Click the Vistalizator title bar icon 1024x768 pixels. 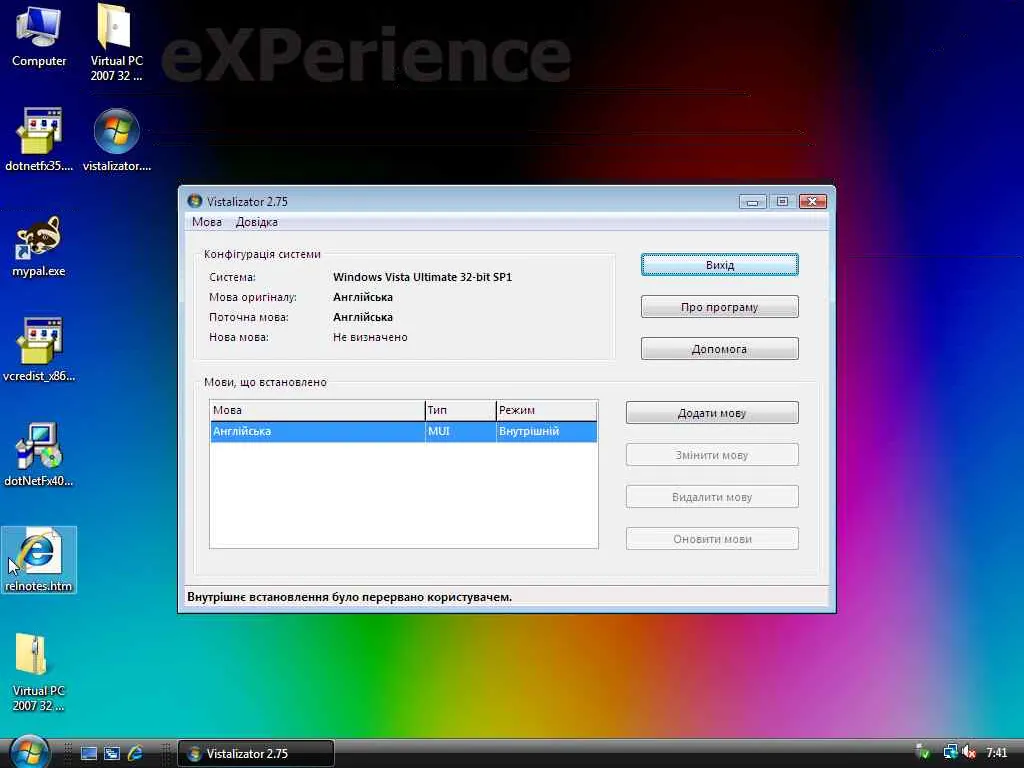195,200
